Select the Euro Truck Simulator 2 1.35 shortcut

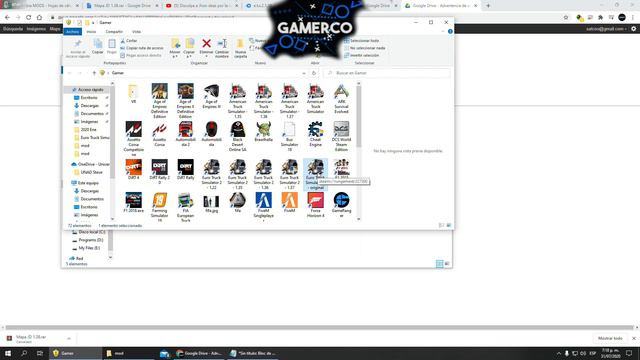[x=238, y=174]
